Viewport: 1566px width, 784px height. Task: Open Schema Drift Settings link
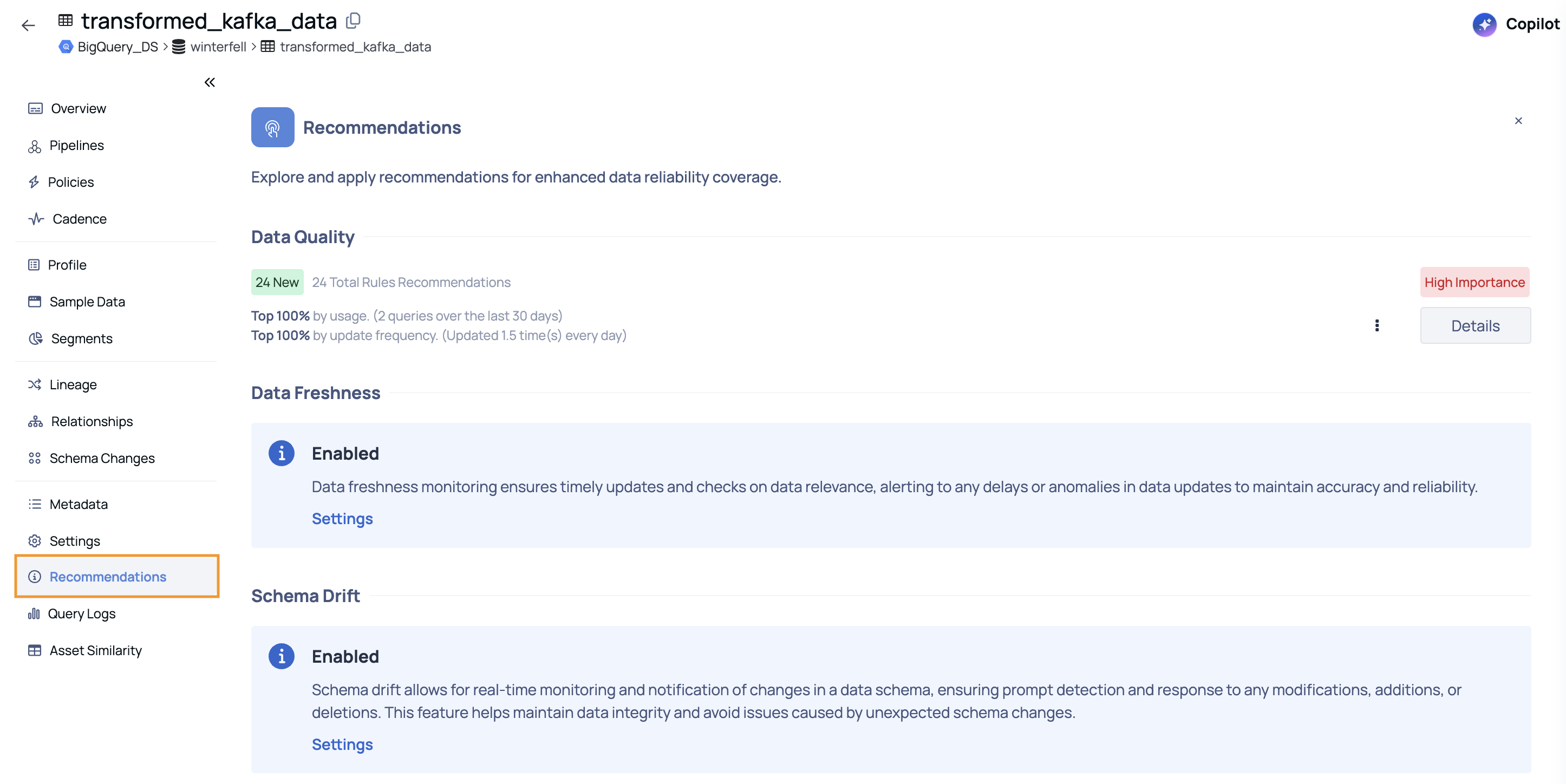point(342,744)
